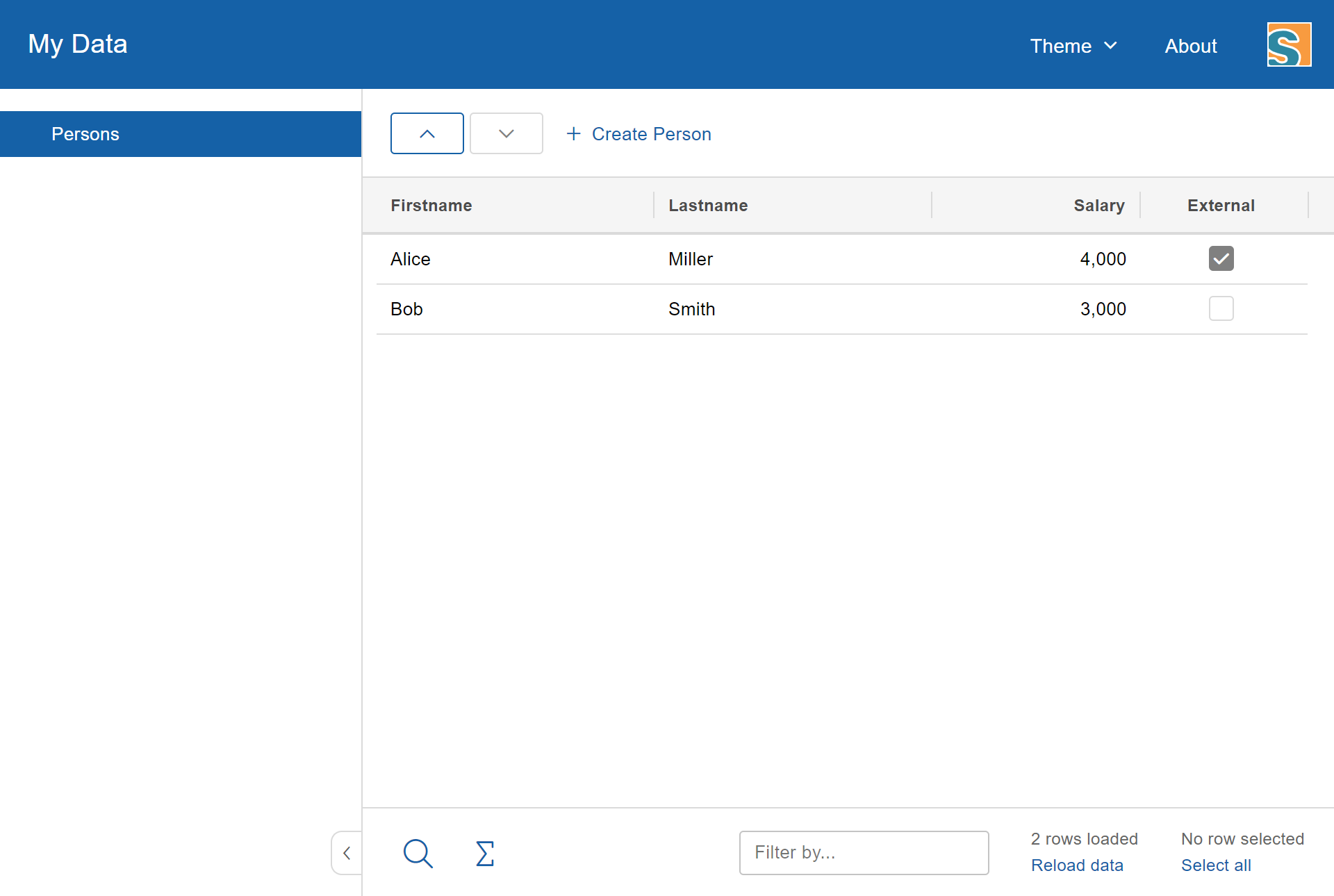Click the scroll up chevron button
Screen dimensions: 1334x896
coord(427,133)
